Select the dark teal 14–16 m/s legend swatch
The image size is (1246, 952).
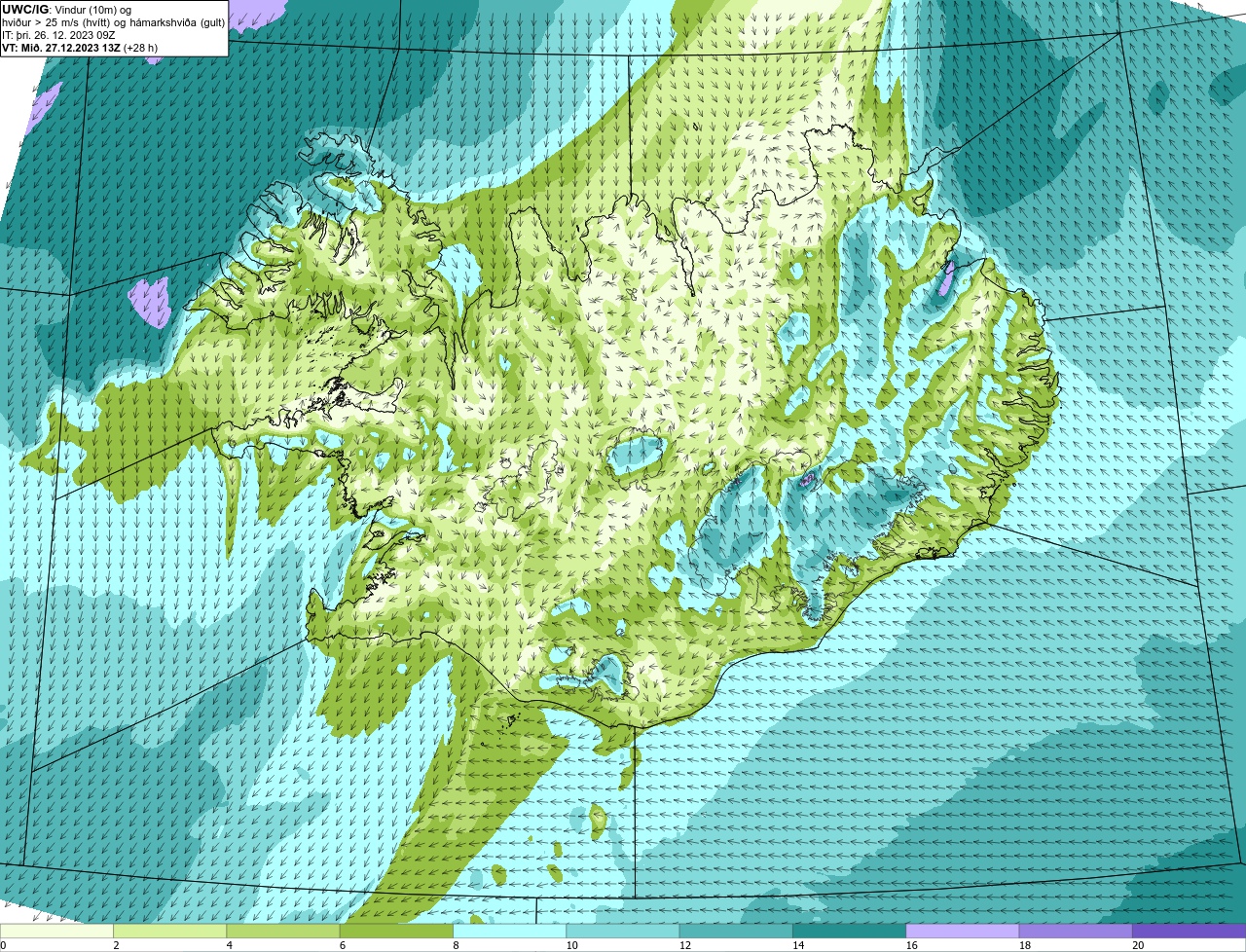850,931
